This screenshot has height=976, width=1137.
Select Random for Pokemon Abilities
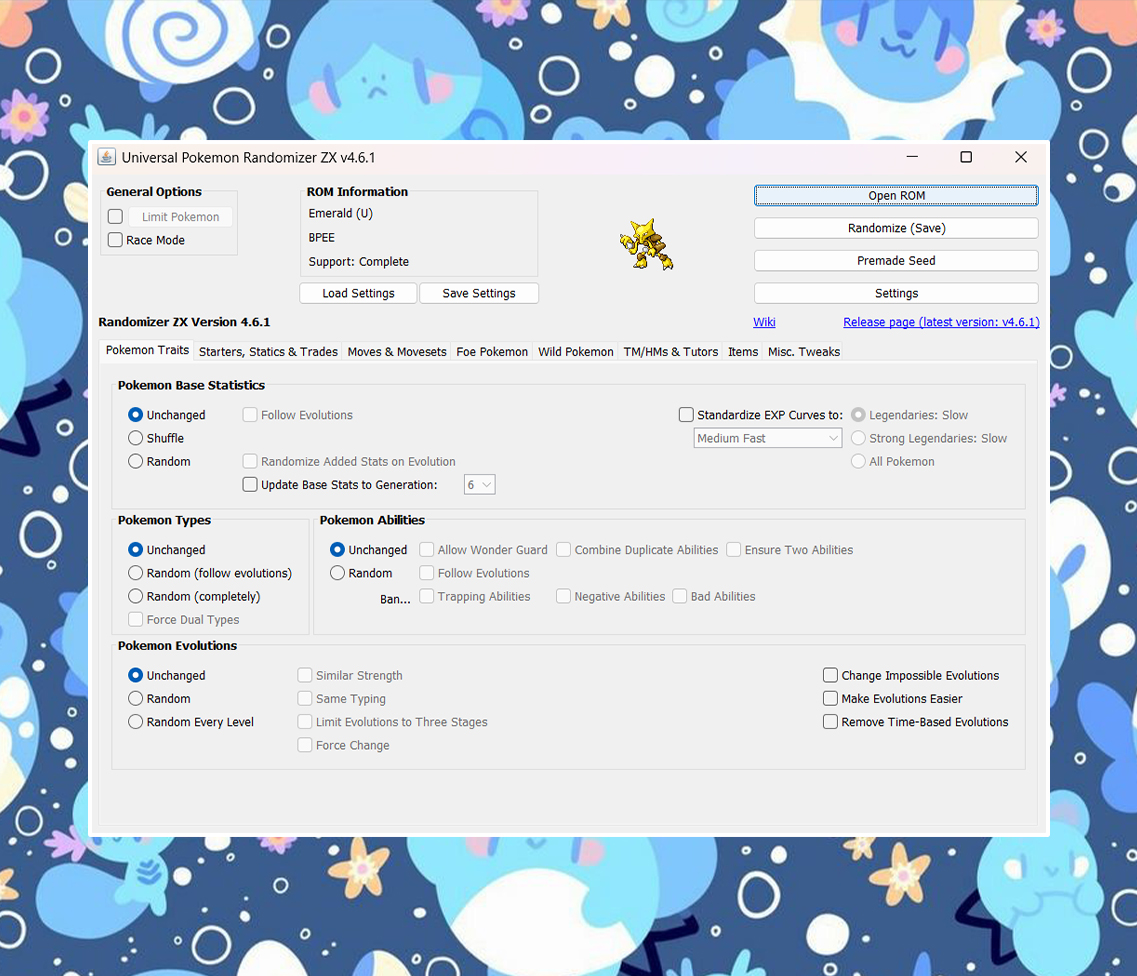(x=338, y=572)
